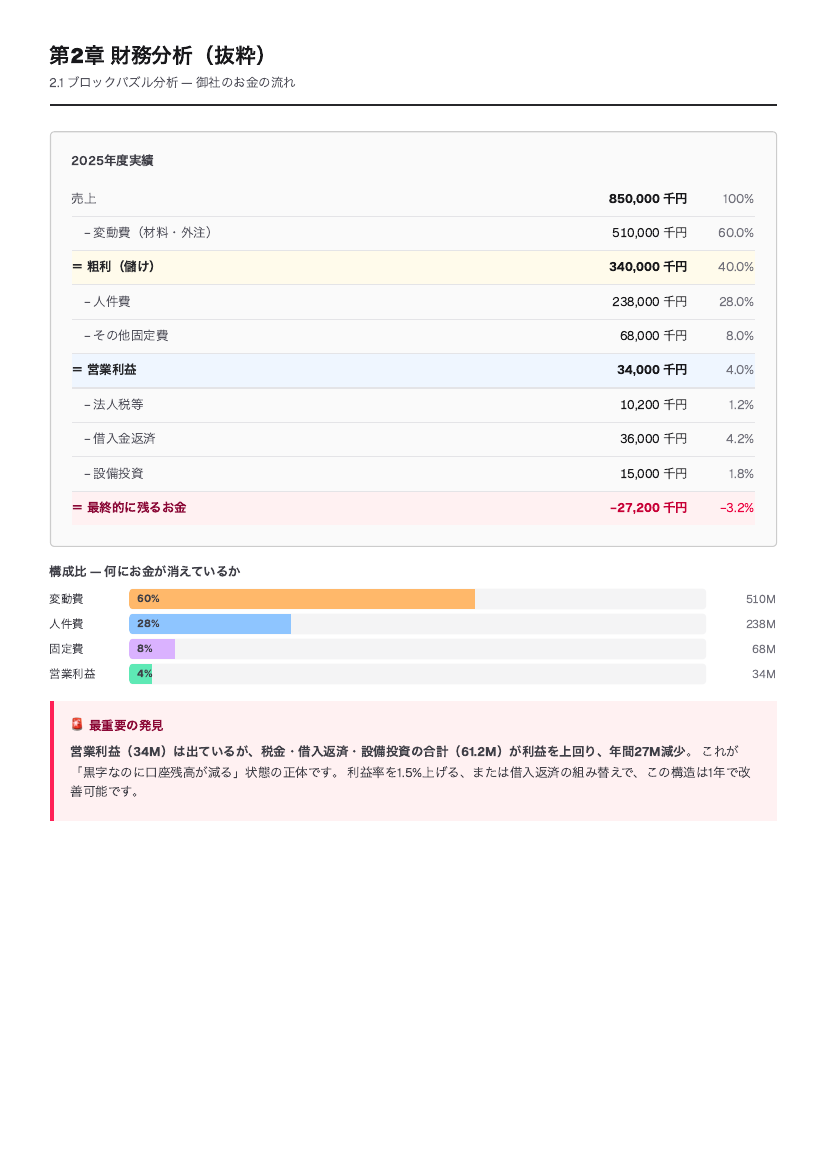Select the highlighted 粗利（儲け）row

(413, 267)
